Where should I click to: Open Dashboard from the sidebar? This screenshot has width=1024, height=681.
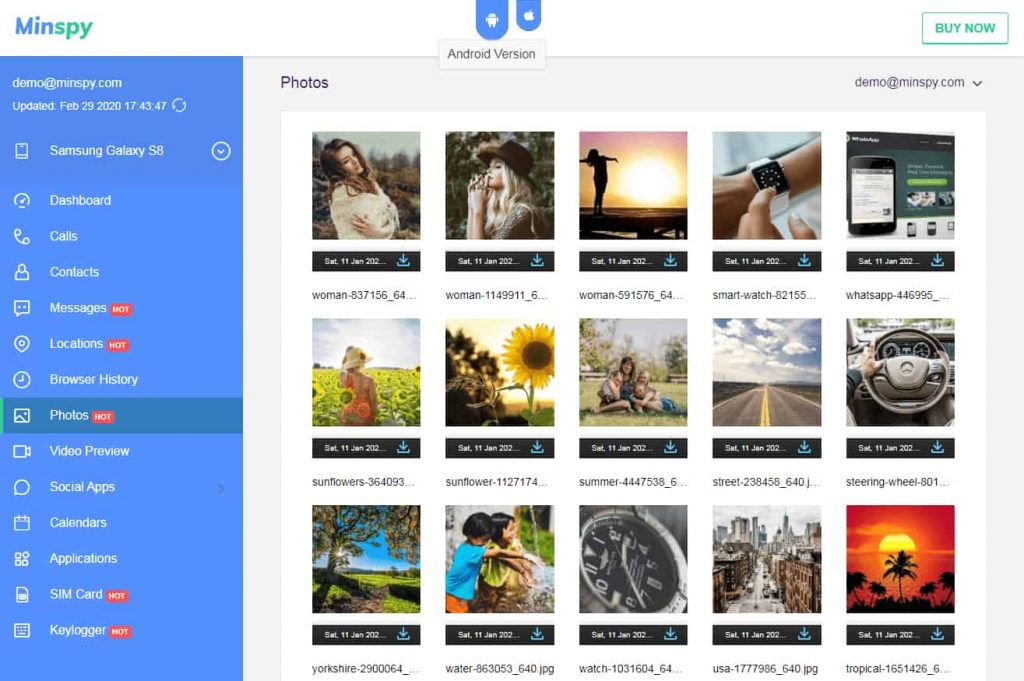point(80,200)
